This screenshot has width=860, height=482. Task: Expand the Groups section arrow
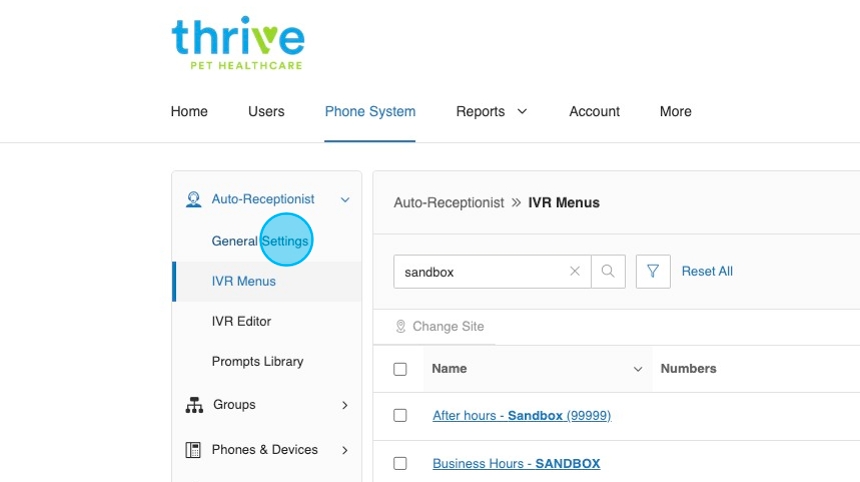345,405
